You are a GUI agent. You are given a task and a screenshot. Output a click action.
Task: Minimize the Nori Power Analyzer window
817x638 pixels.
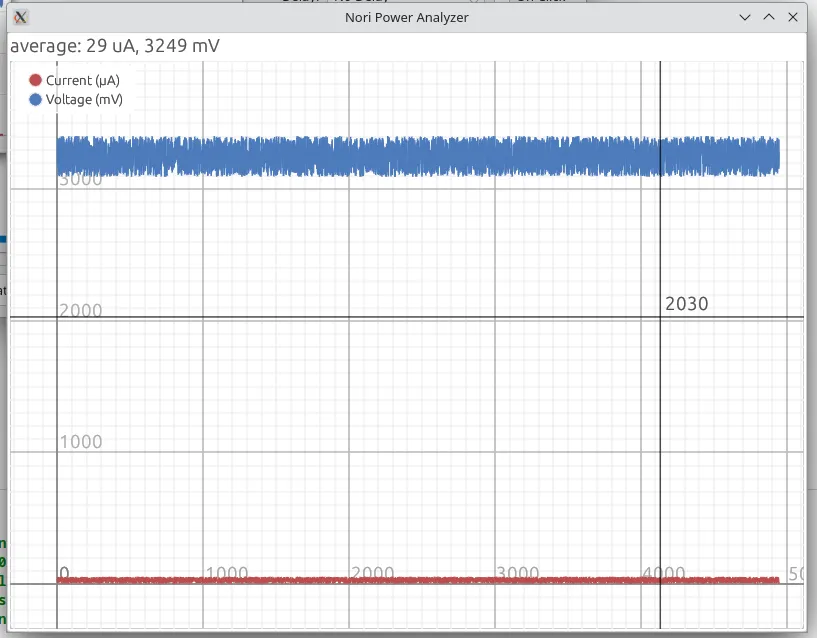745,17
